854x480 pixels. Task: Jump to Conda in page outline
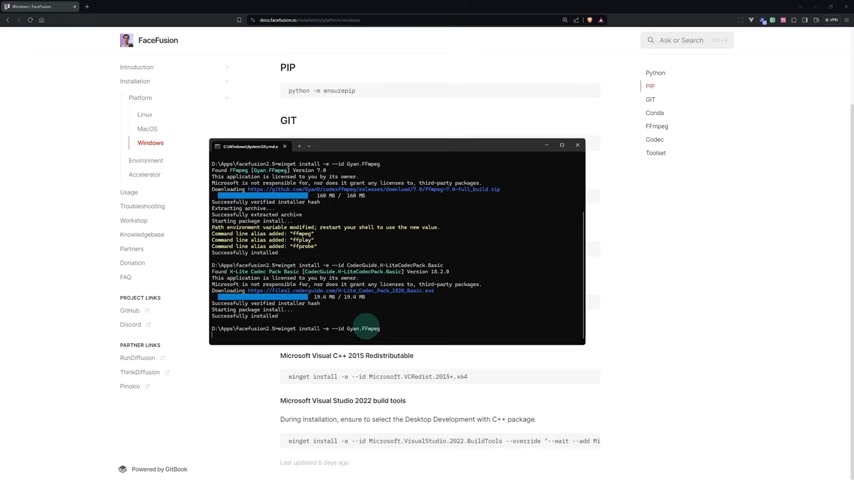654,113
